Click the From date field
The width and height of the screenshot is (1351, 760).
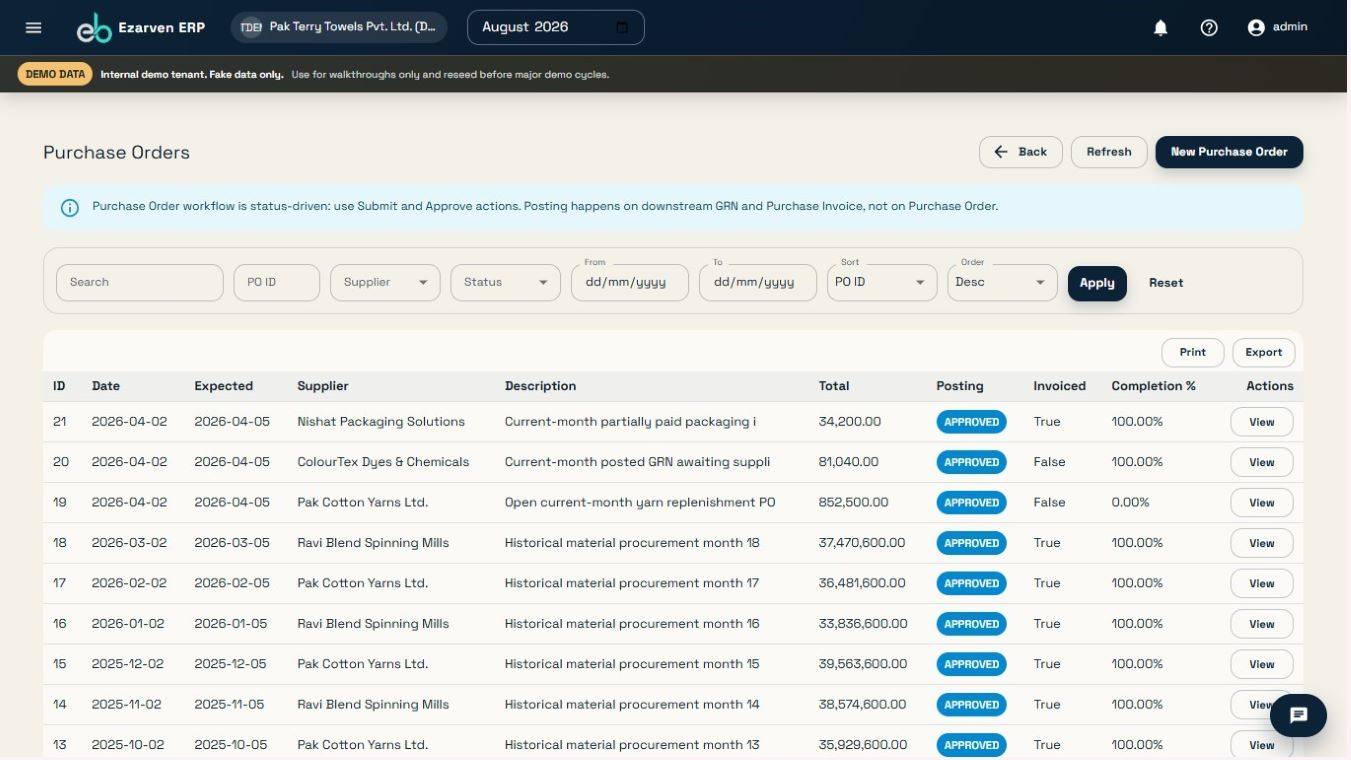(630, 283)
